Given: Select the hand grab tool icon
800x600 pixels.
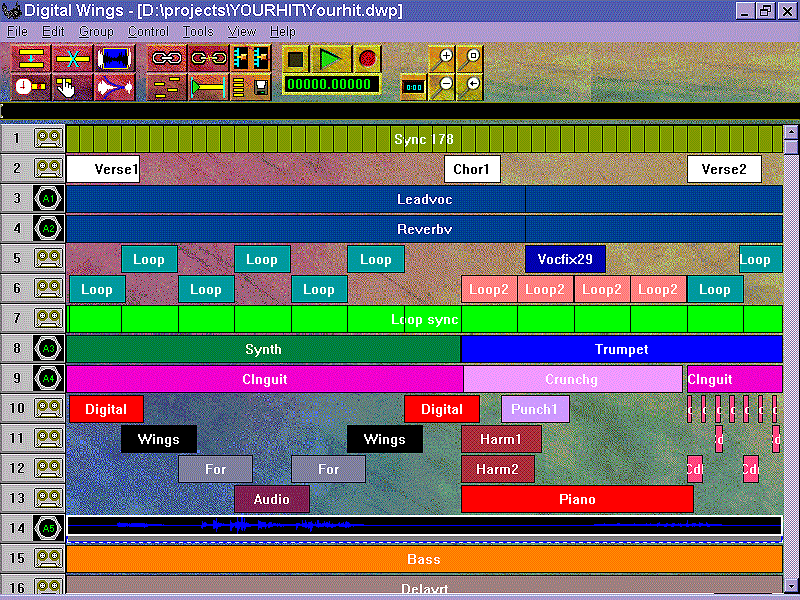Looking at the screenshot, I should click(x=65, y=87).
